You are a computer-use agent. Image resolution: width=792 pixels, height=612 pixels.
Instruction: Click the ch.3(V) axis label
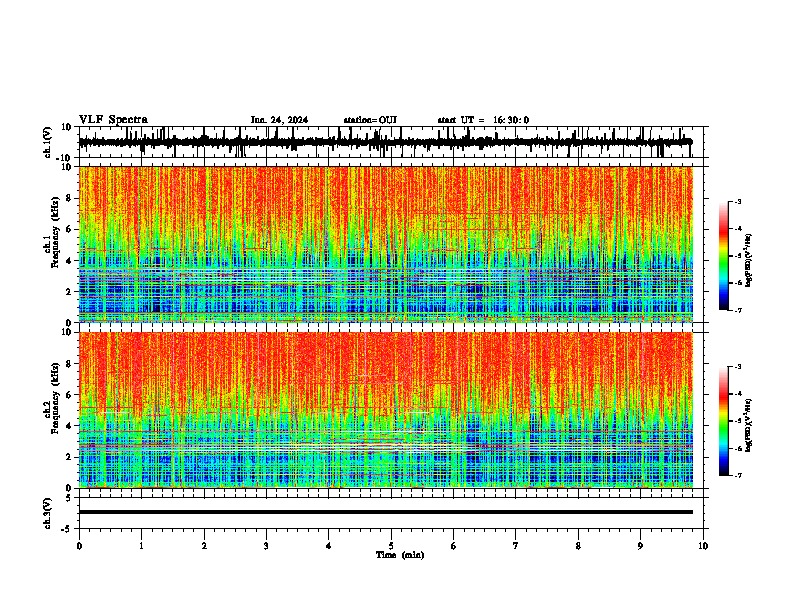[x=48, y=513]
